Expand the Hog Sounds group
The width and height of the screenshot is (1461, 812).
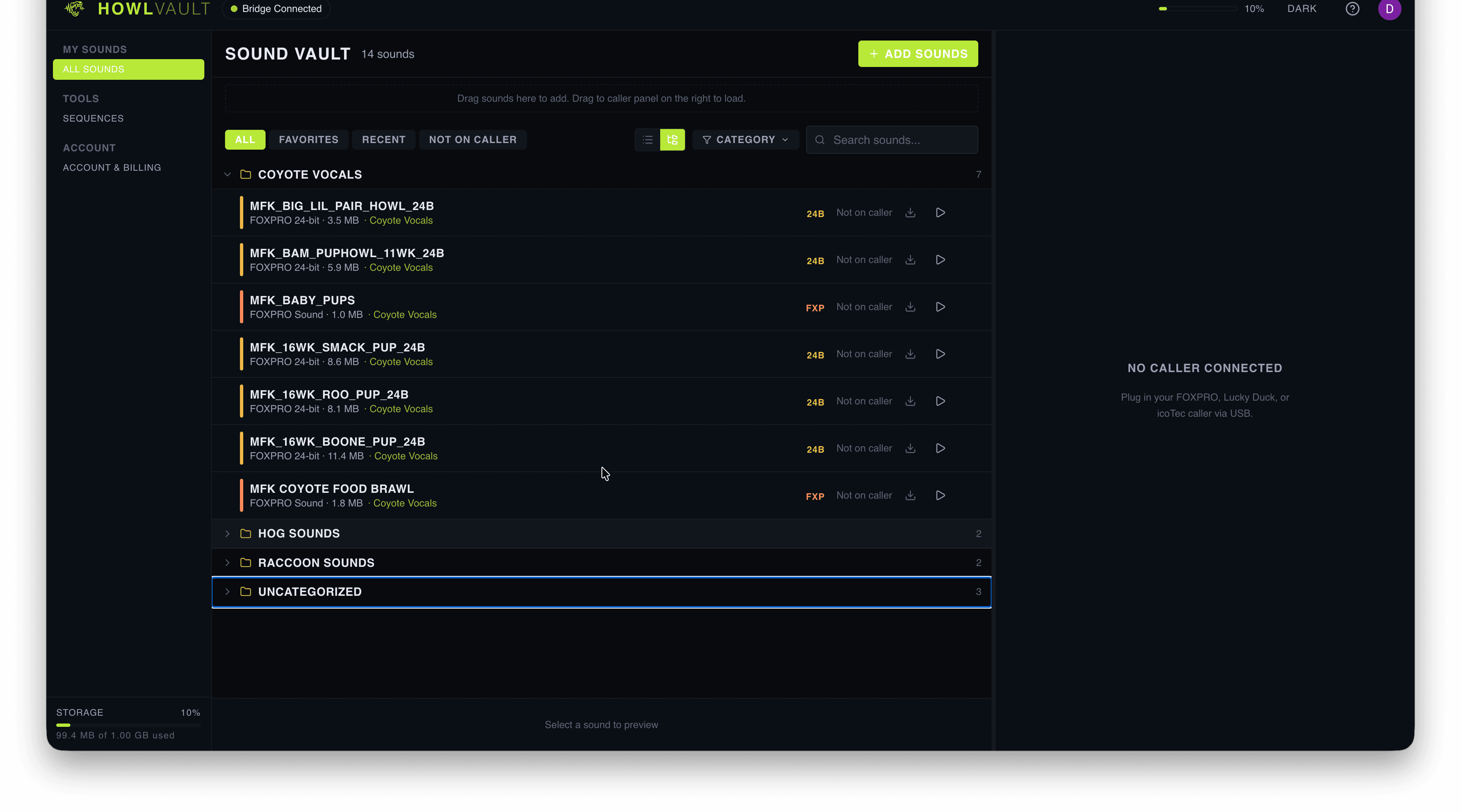click(228, 533)
